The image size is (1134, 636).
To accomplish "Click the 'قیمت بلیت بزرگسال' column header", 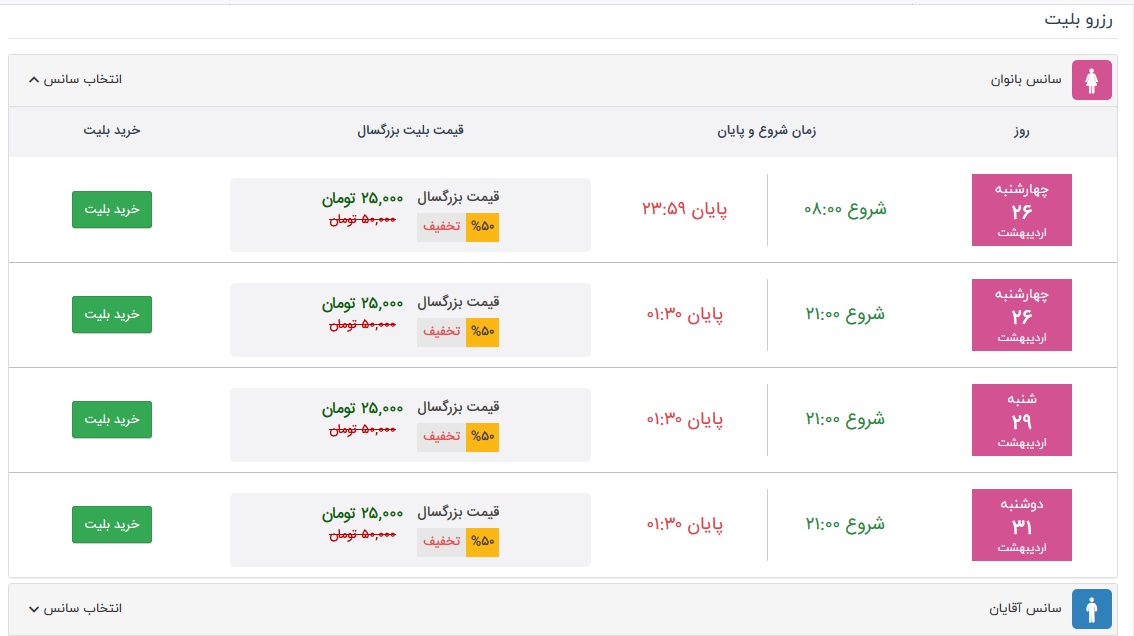I will [410, 131].
